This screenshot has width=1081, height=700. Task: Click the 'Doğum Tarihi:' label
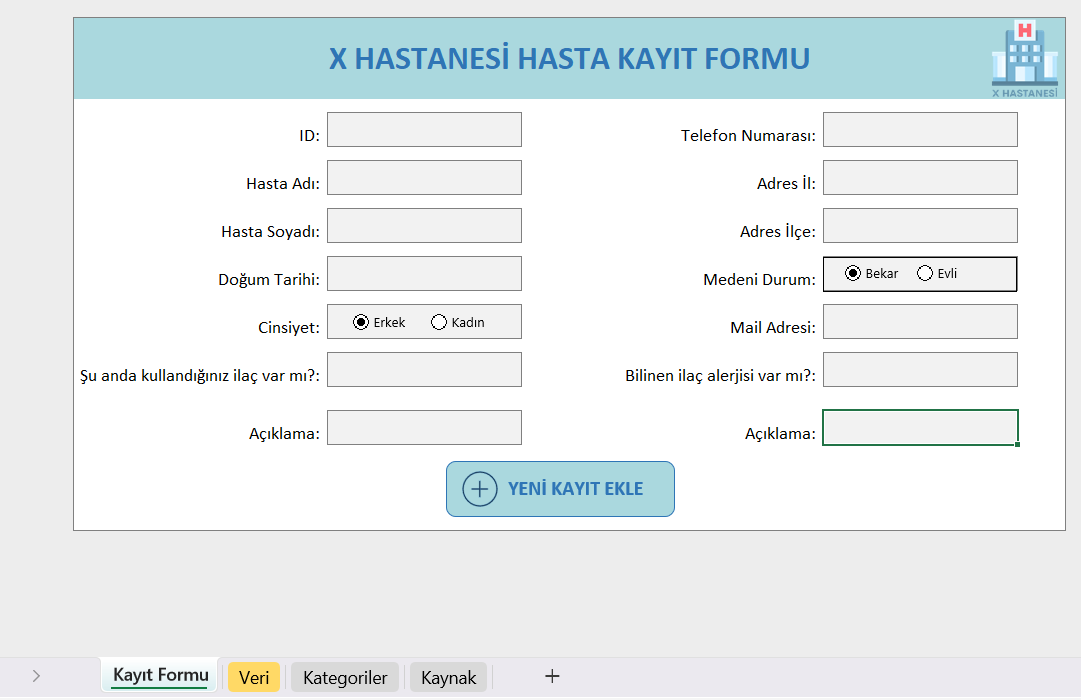point(269,279)
